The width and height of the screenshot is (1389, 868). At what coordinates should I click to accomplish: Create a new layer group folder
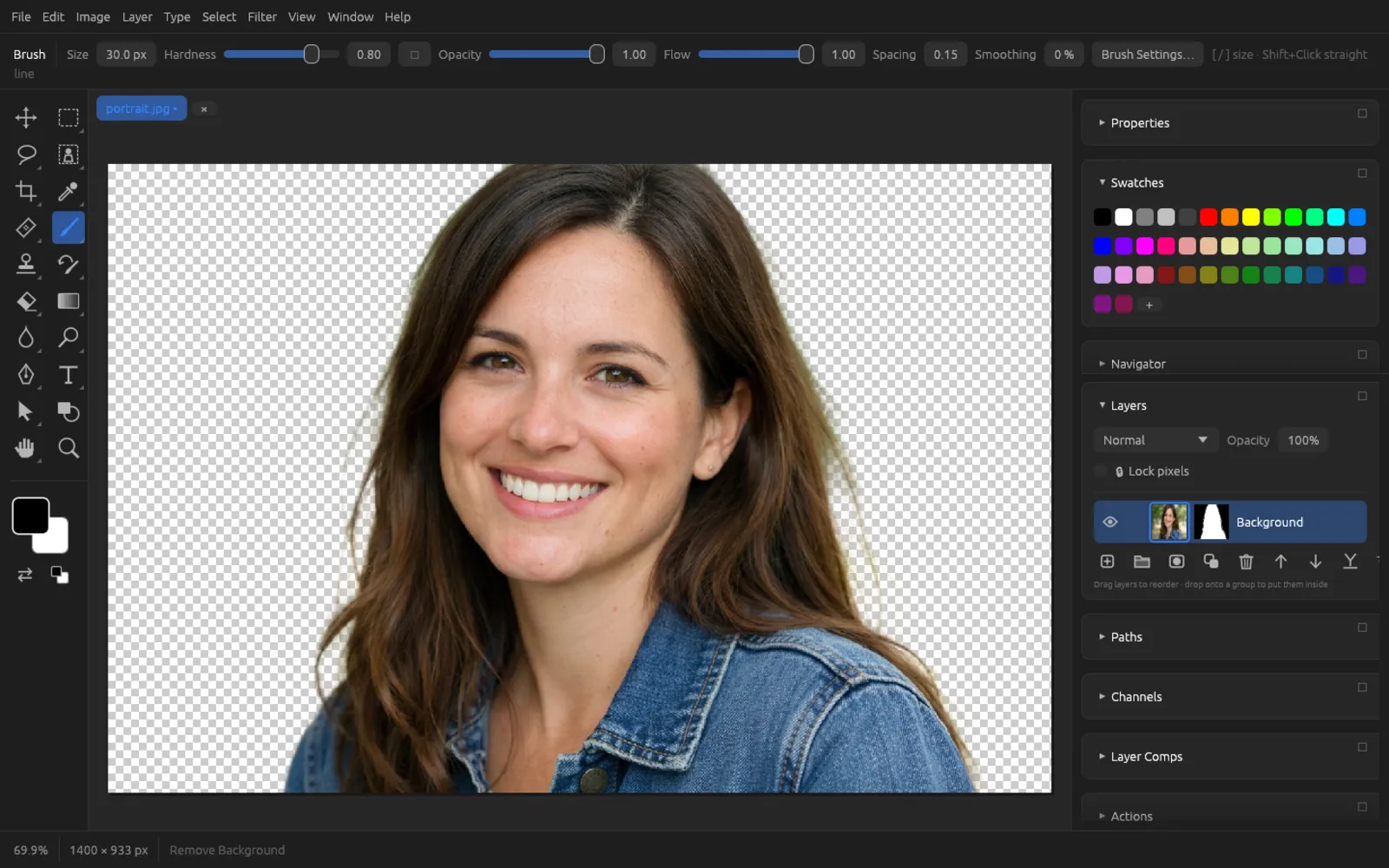point(1142,562)
